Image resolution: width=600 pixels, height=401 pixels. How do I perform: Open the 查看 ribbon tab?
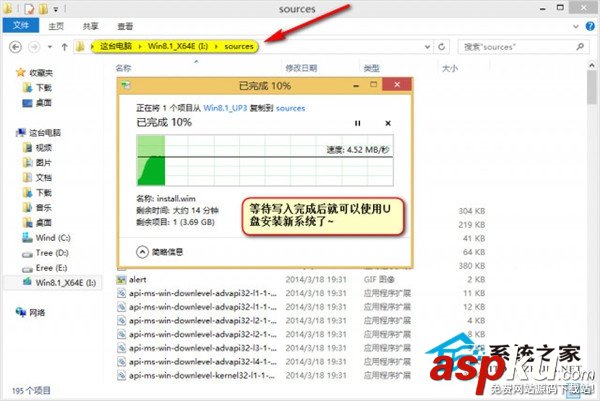click(125, 26)
